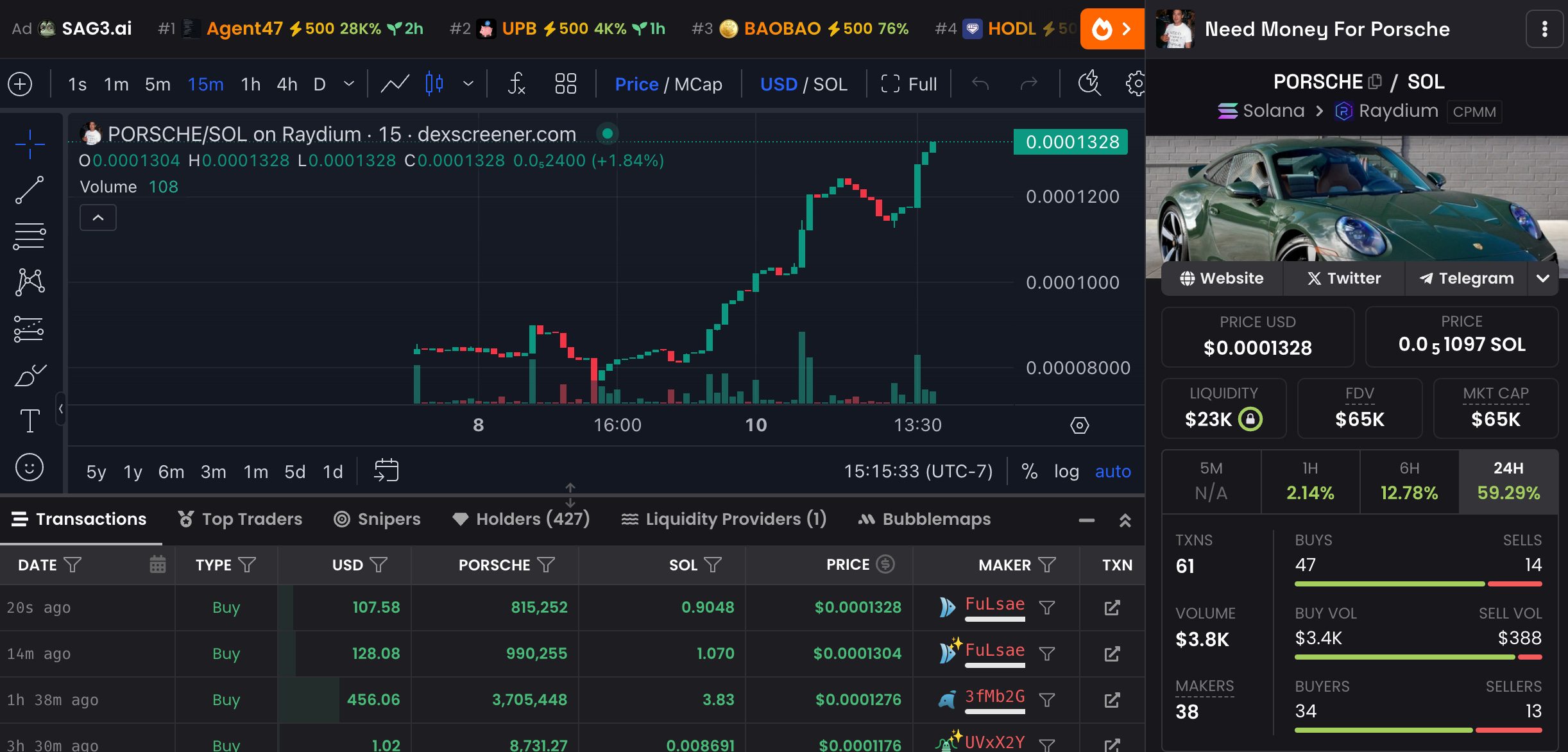This screenshot has height=752, width=1568.
Task: Open the Fibonacci retracement tool
Action: (30, 236)
